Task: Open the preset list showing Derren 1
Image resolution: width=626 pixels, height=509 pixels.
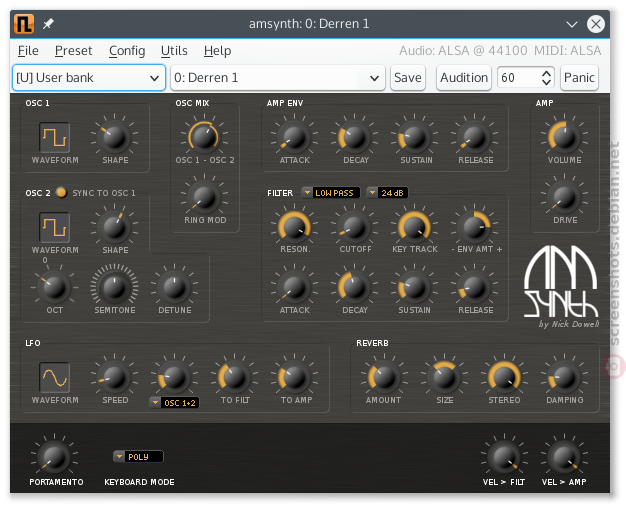Action: (277, 78)
